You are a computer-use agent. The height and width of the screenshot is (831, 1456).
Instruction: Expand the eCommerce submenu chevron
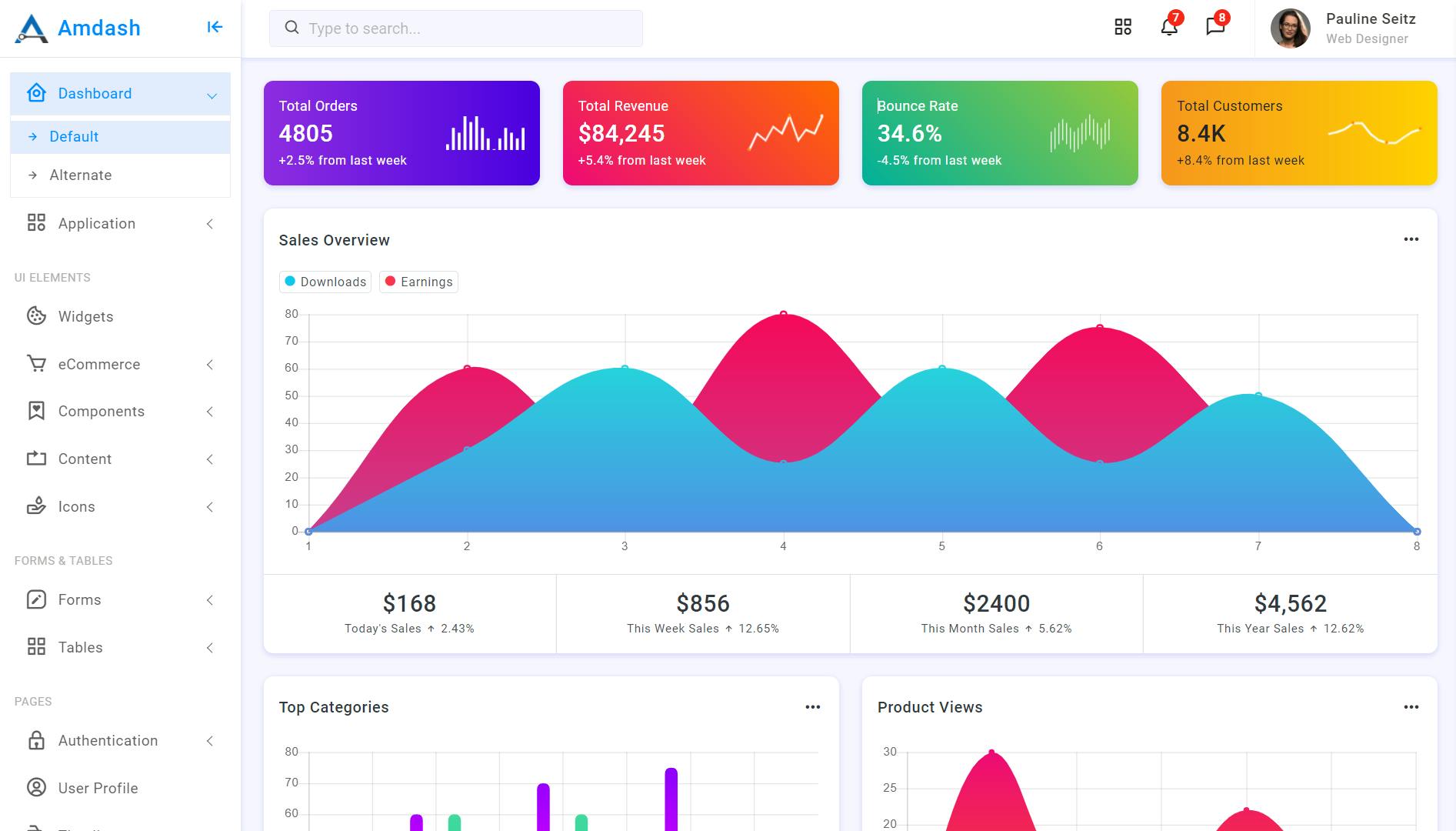pyautogui.click(x=210, y=365)
